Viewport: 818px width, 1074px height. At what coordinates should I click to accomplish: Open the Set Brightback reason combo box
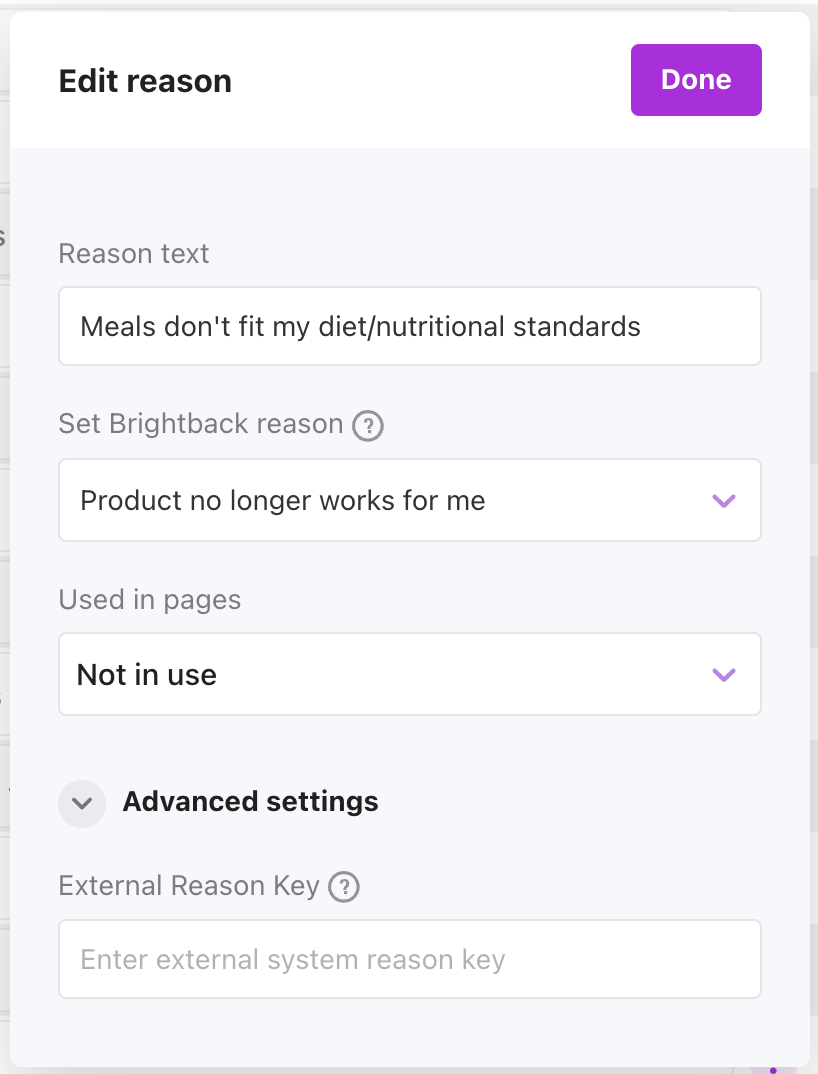pos(410,500)
